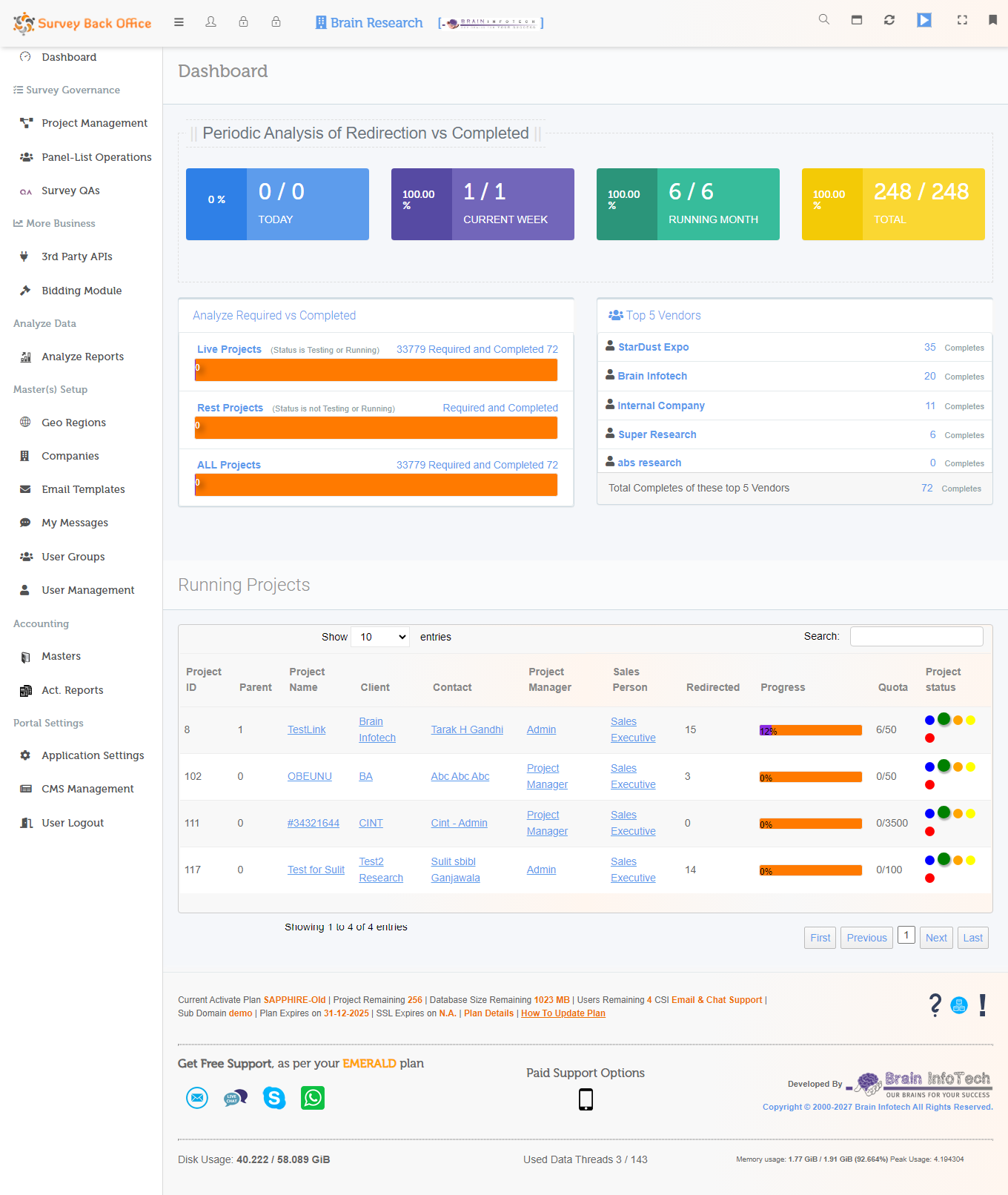The image size is (1008, 1195).
Task: Open Geo Regions in sidebar
Action: pyautogui.click(x=73, y=423)
